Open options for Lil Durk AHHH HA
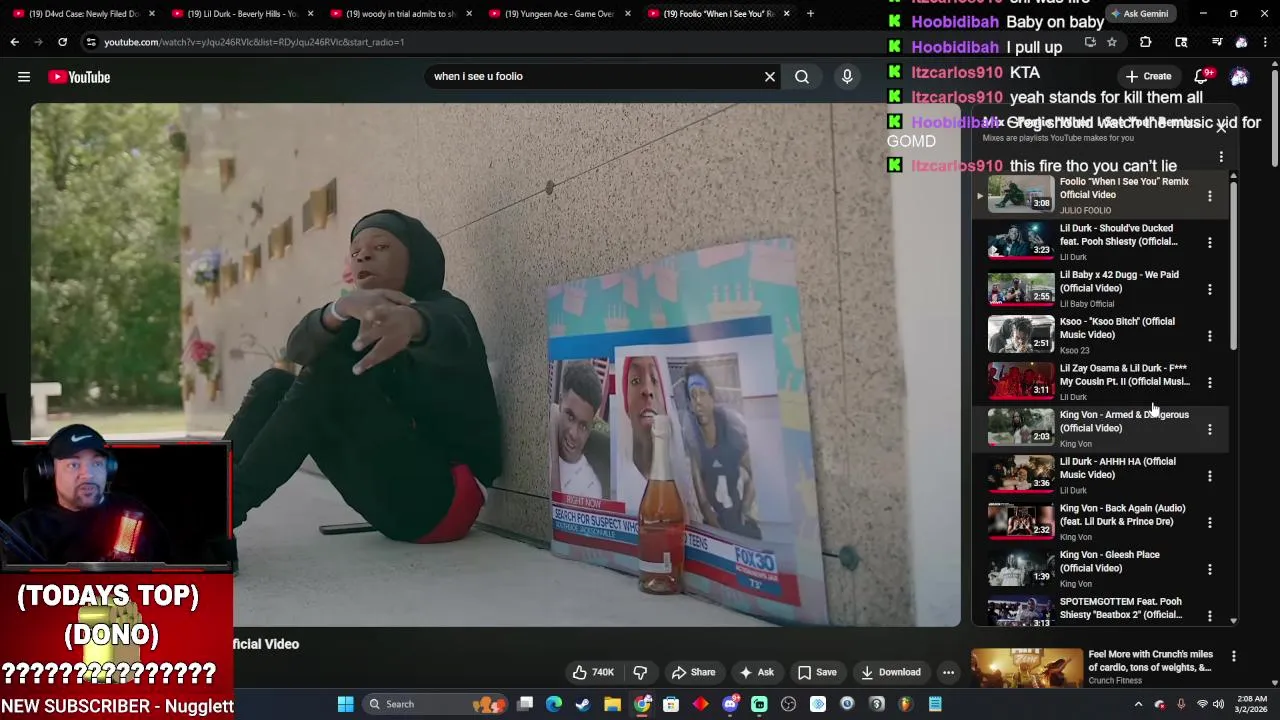The height and width of the screenshot is (720, 1280). tap(1209, 476)
